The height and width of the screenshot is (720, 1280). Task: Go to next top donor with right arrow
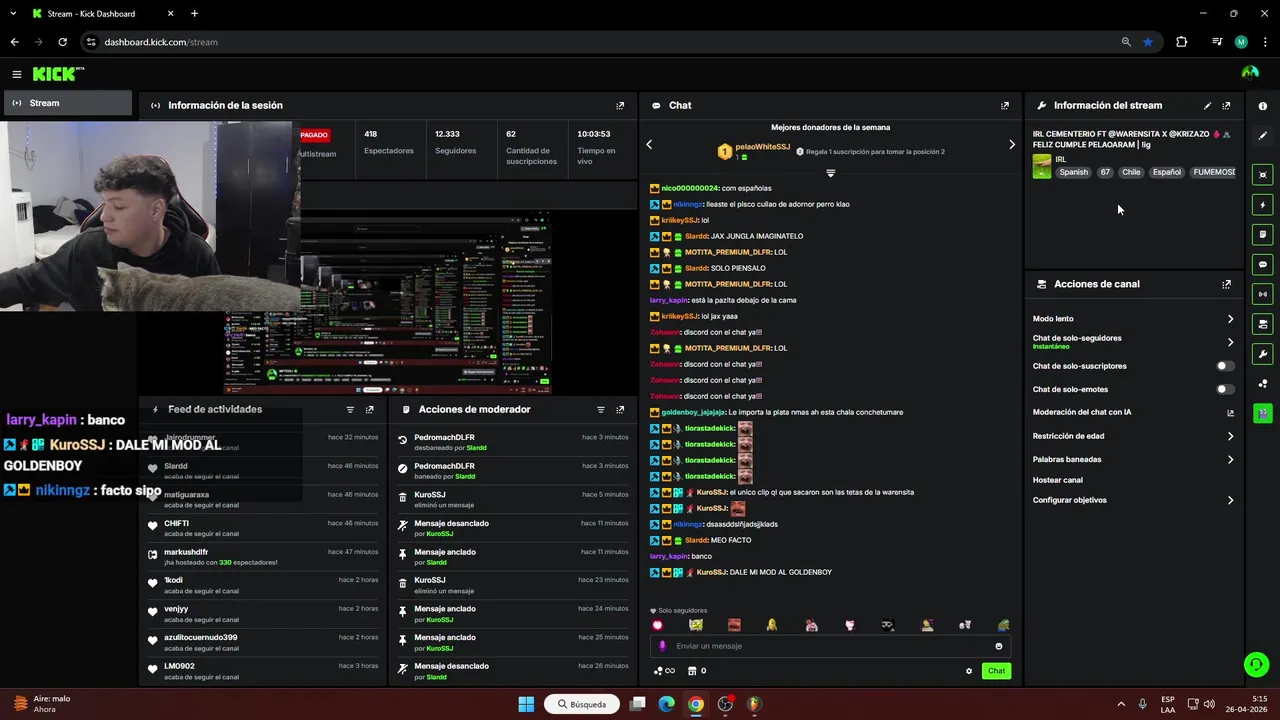pyautogui.click(x=1011, y=145)
